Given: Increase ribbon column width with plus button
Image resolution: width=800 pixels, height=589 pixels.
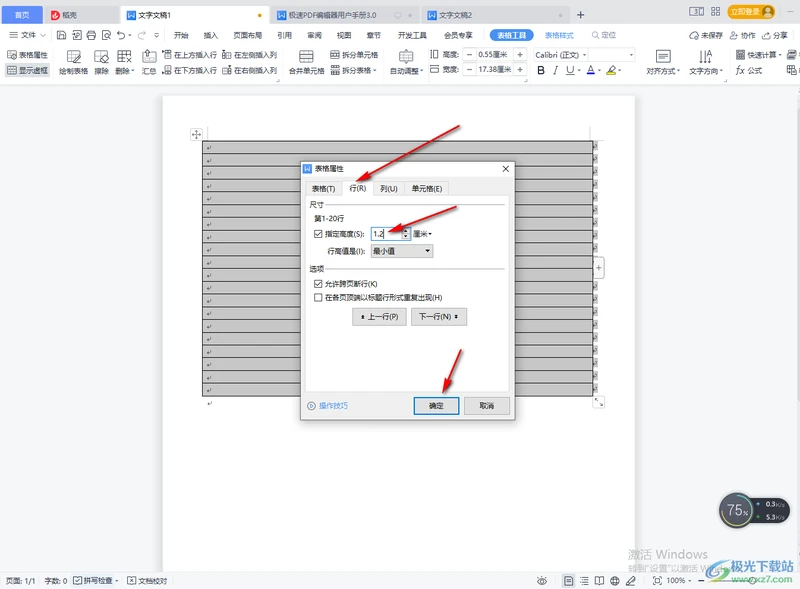Looking at the screenshot, I should (520, 69).
